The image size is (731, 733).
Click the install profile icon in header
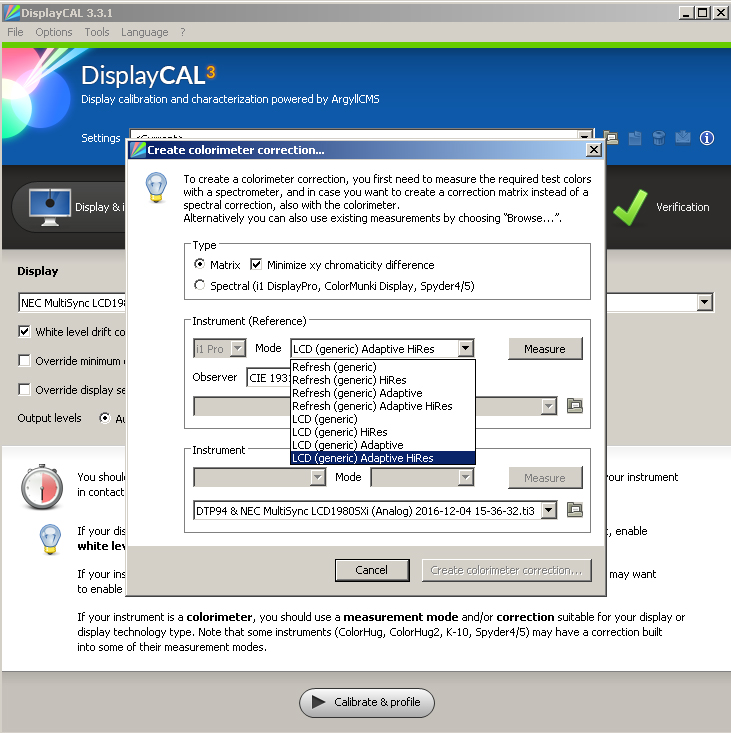(682, 138)
